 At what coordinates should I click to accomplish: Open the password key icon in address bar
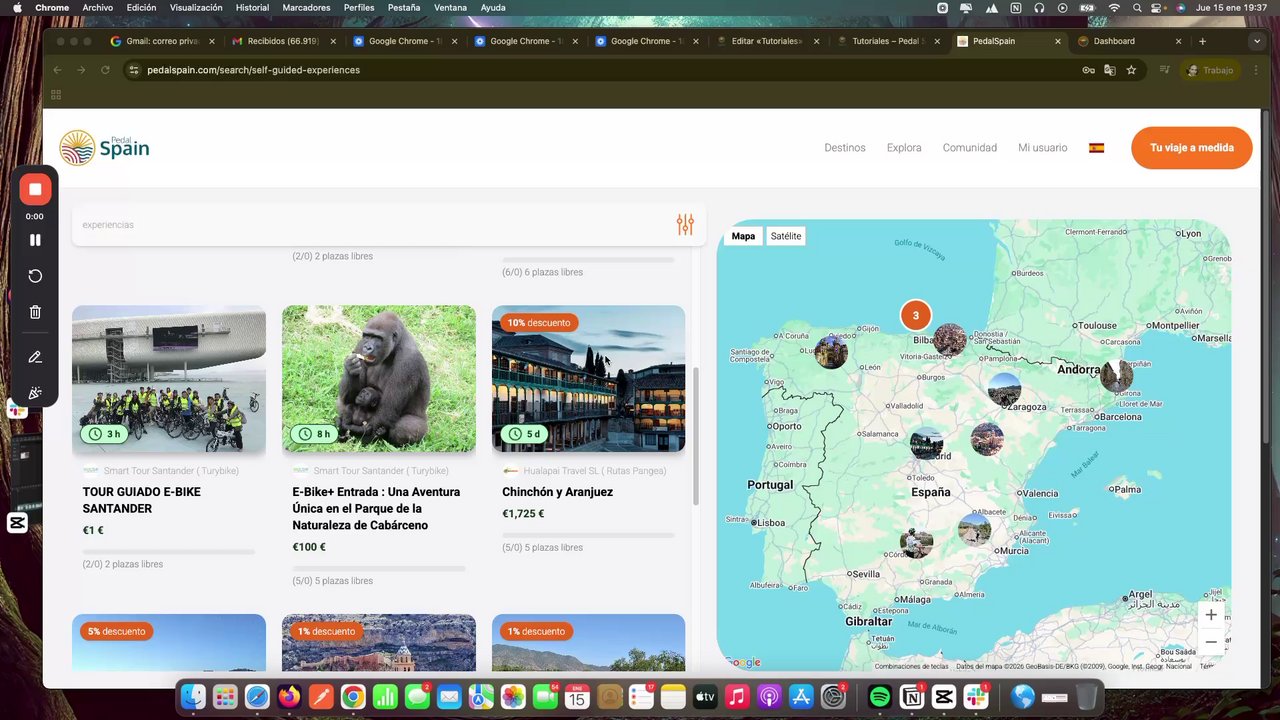point(1088,70)
